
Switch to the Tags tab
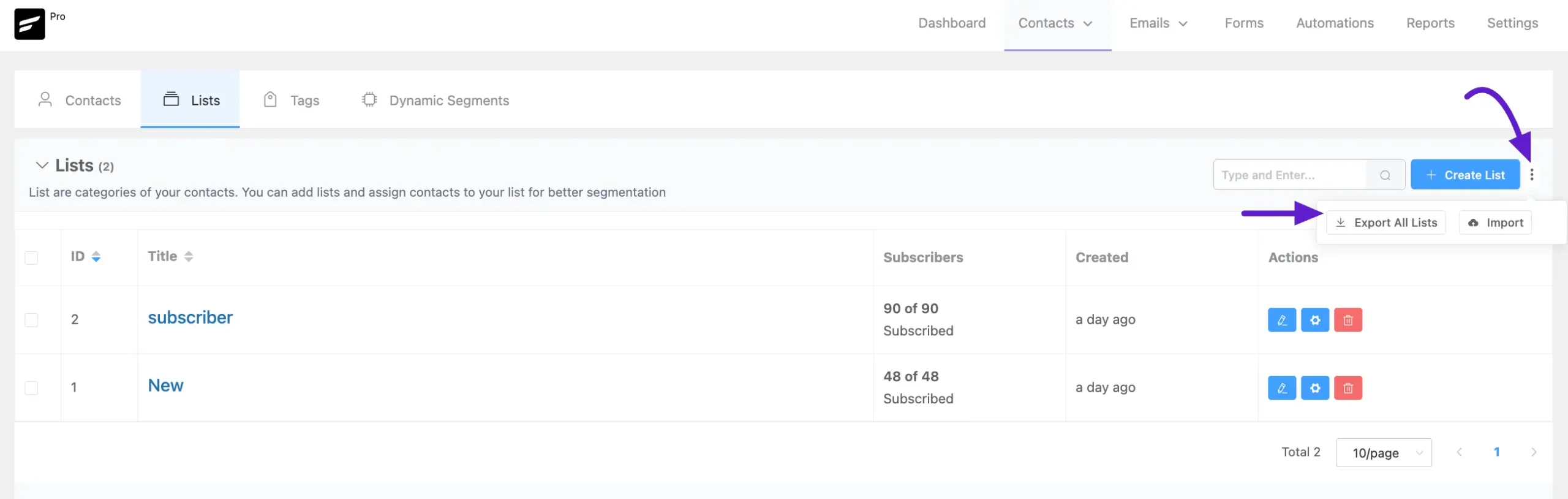pos(292,100)
